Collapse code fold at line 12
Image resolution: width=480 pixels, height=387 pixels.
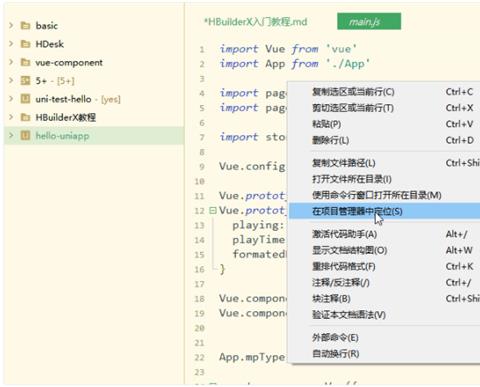pyautogui.click(x=213, y=211)
